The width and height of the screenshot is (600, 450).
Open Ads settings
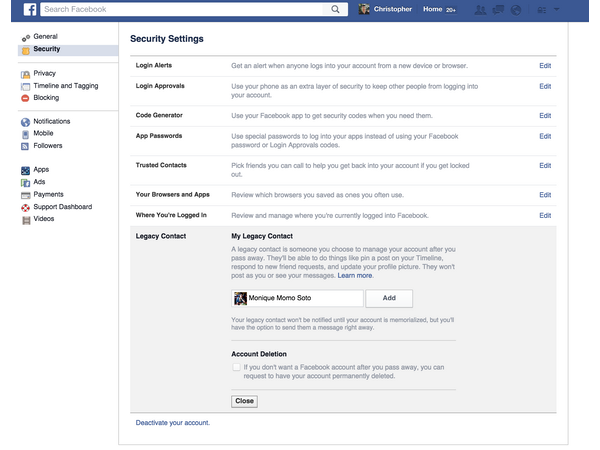(x=39, y=182)
